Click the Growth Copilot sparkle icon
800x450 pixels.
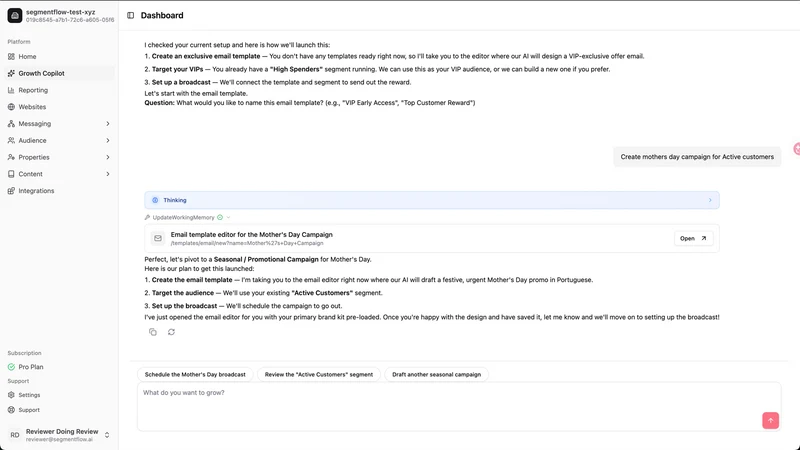(x=11, y=73)
